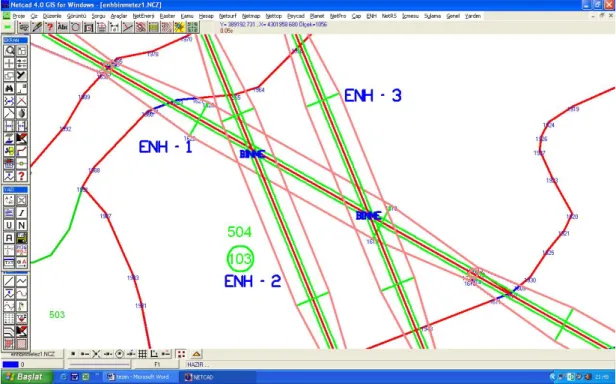Screen dimensions: 616x384
Task: Toggle the grid snap mode button
Action: (x=143, y=354)
